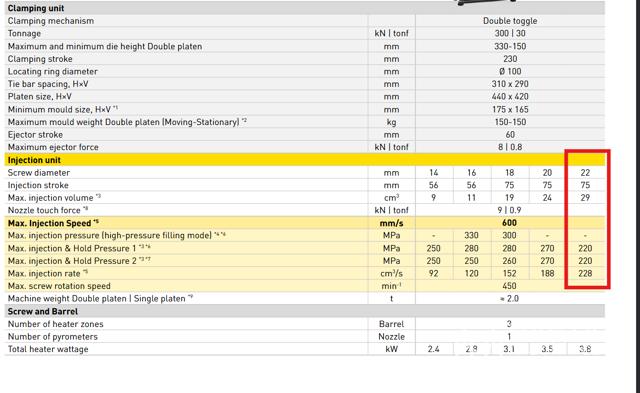Click high-pressure value '300'

[509, 235]
